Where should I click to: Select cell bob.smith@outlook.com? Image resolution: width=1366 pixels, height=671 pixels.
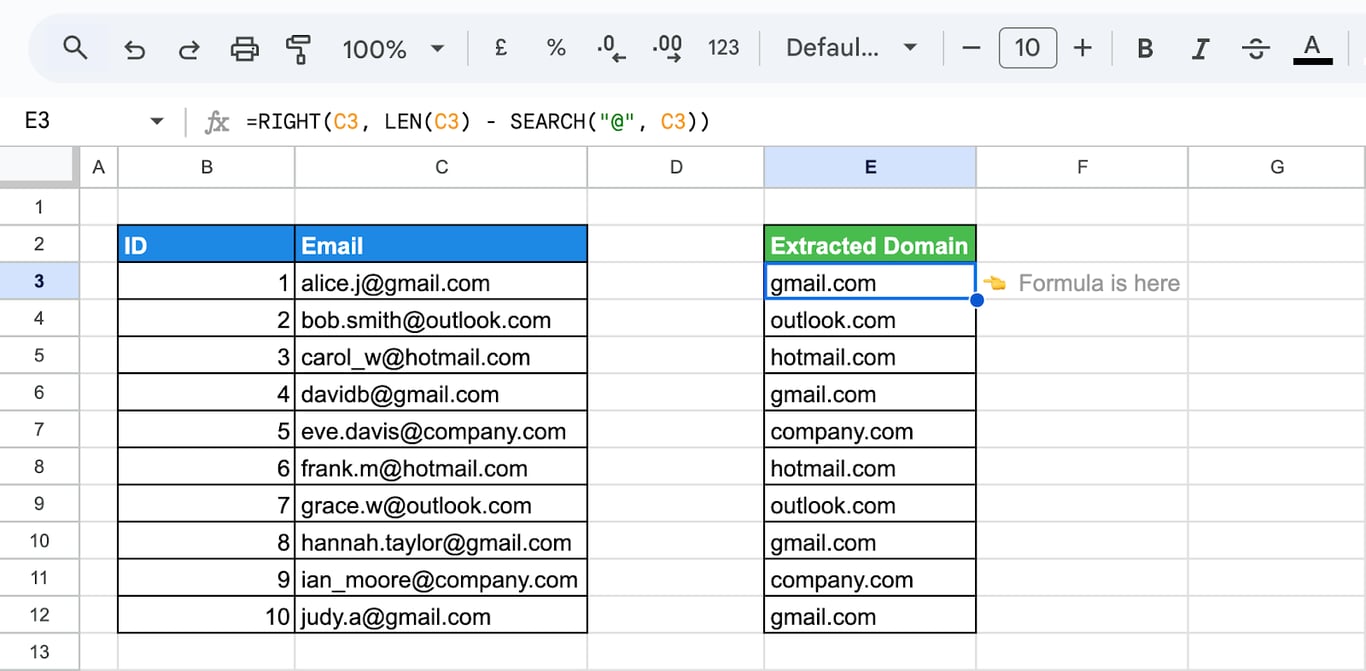tap(441, 319)
